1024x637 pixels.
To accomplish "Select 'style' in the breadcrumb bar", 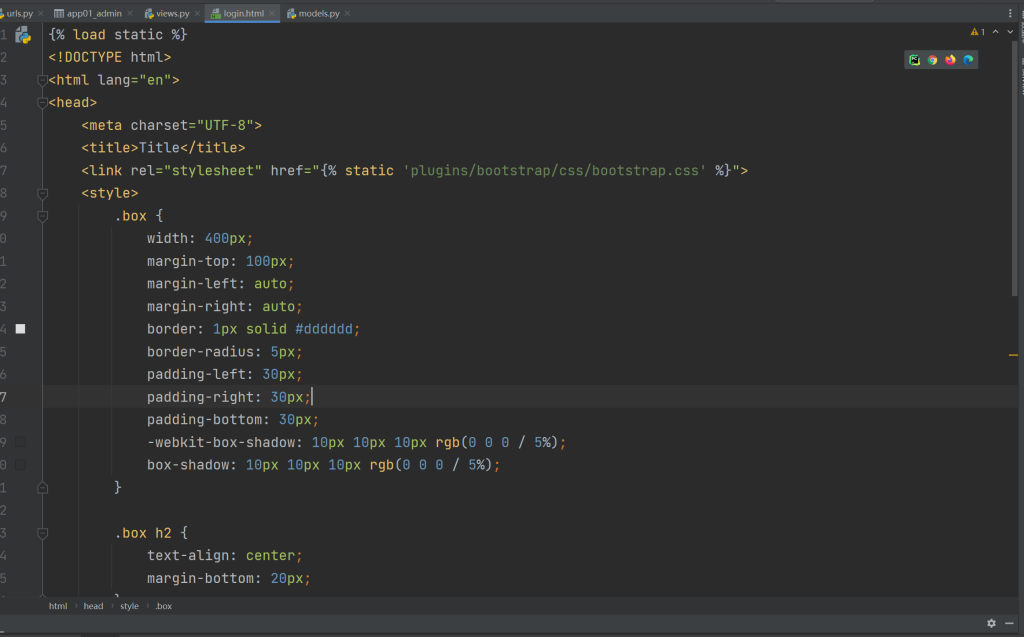I will [x=130, y=606].
